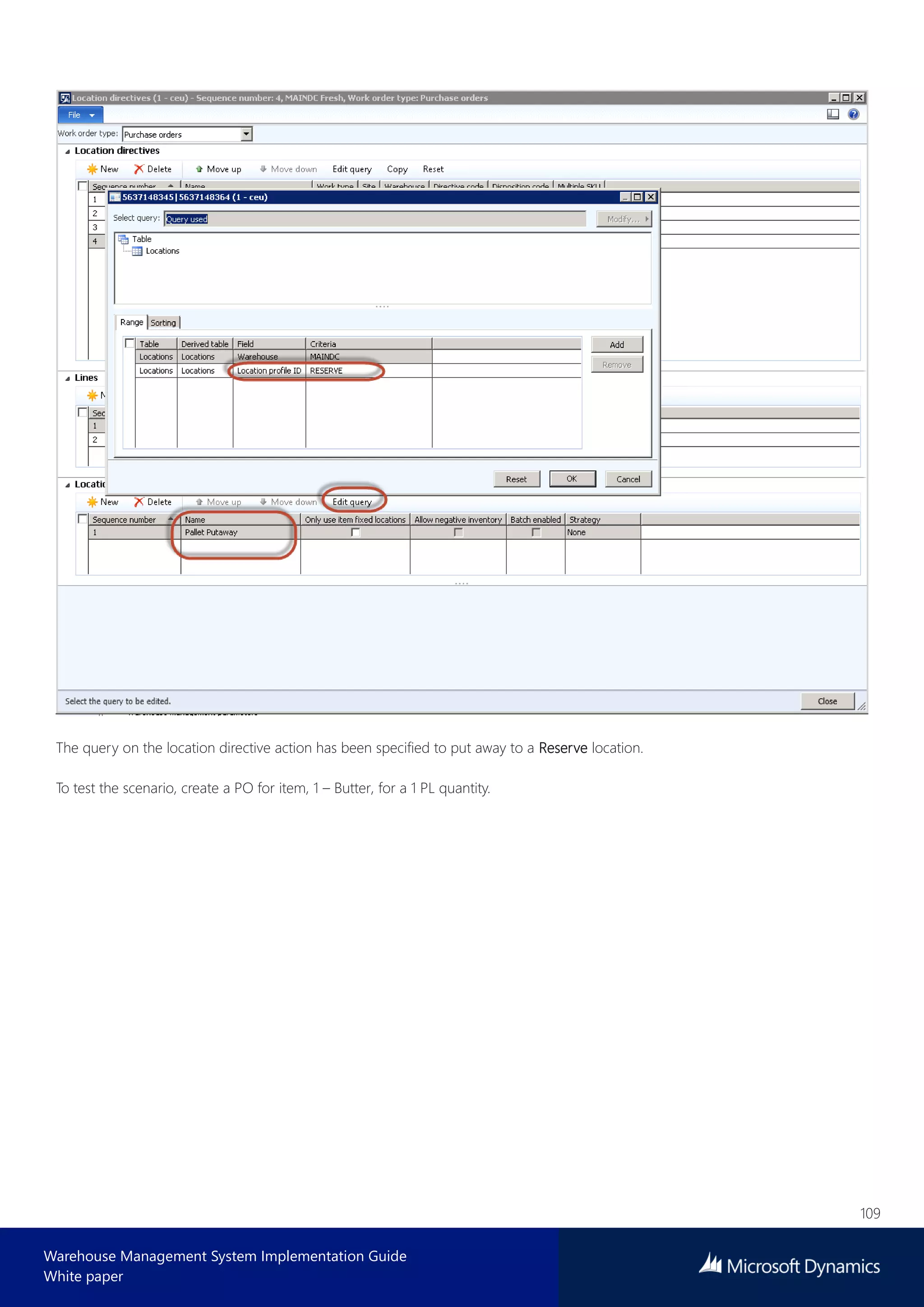Select sequence row 1 in Location directives grid

pos(97,199)
